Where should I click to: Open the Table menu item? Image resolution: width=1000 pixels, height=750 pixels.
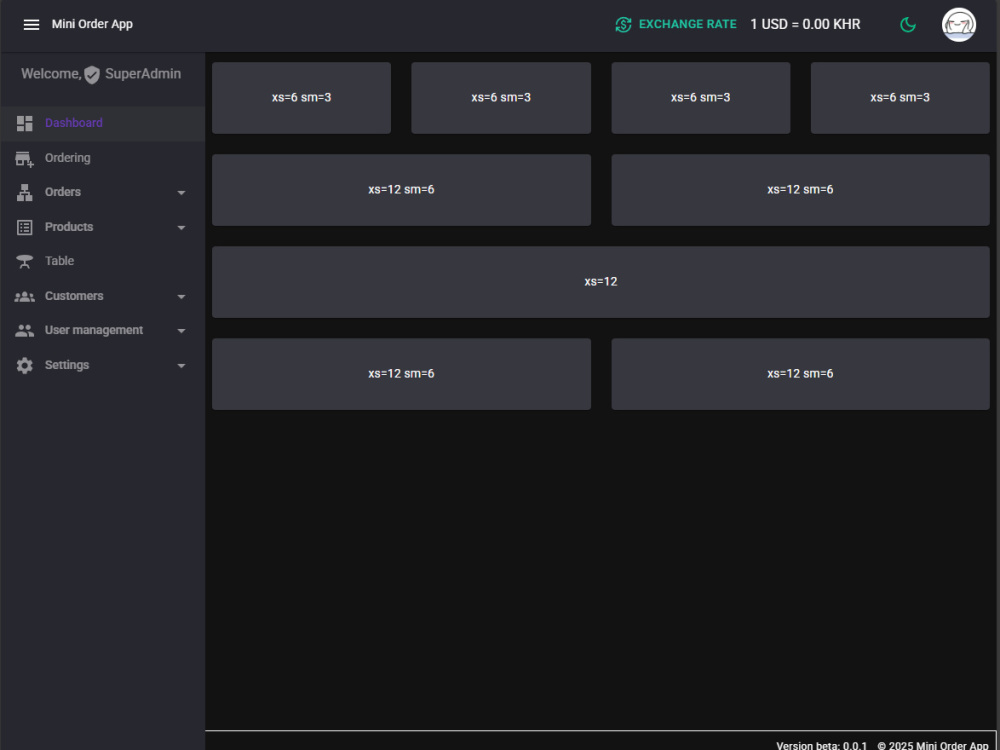(103, 261)
